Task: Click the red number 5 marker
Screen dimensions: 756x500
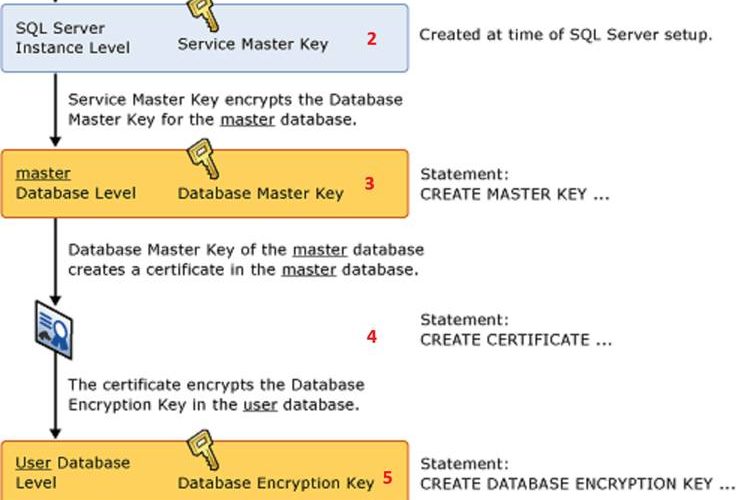Action: 387,478
